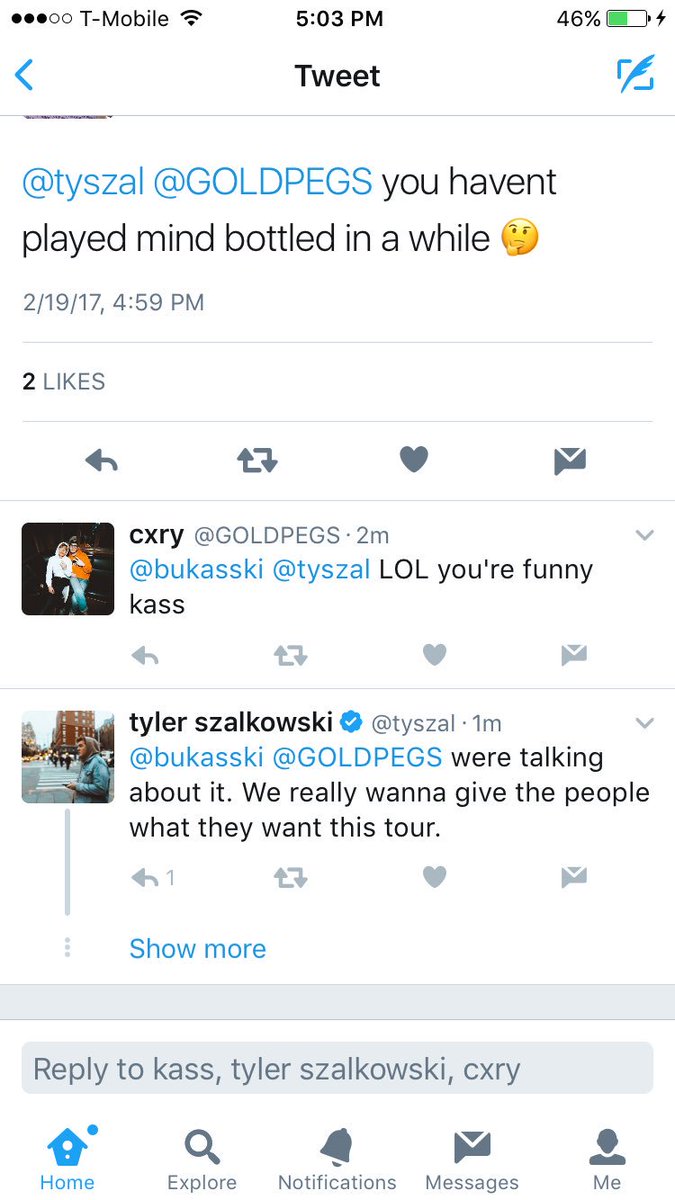This screenshot has height=1200, width=675.
Task: Open dropdown chevron on tyler szalkowski's tweet
Action: [x=645, y=722]
